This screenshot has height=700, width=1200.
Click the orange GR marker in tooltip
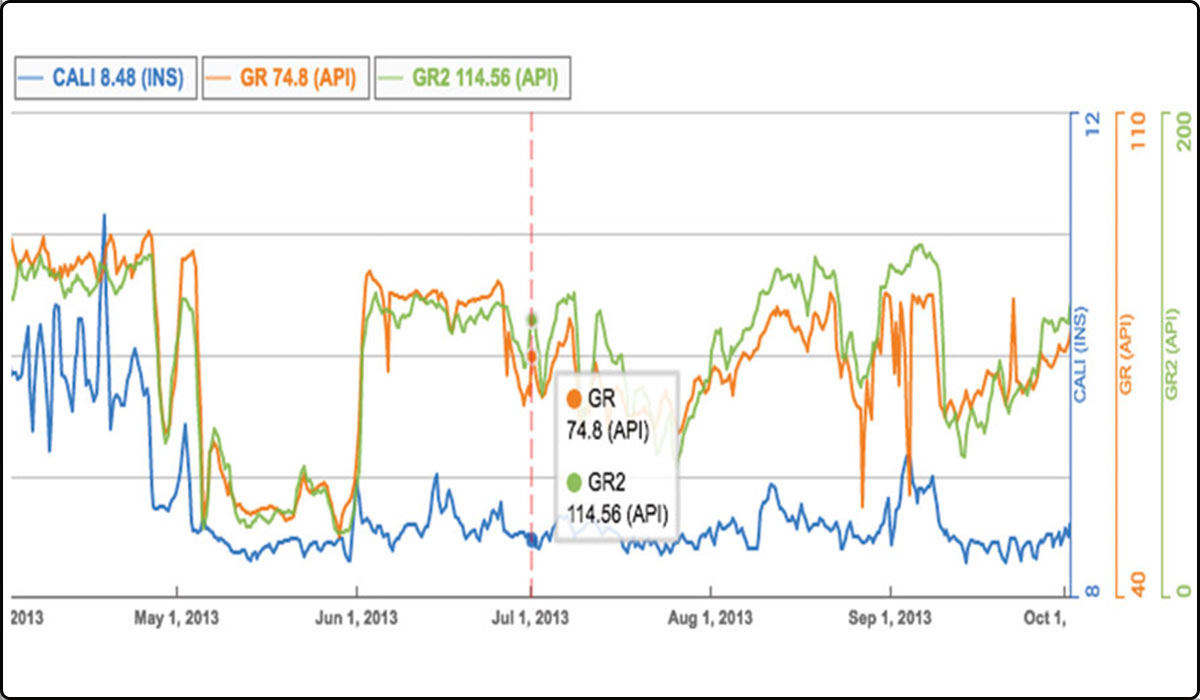pos(574,400)
